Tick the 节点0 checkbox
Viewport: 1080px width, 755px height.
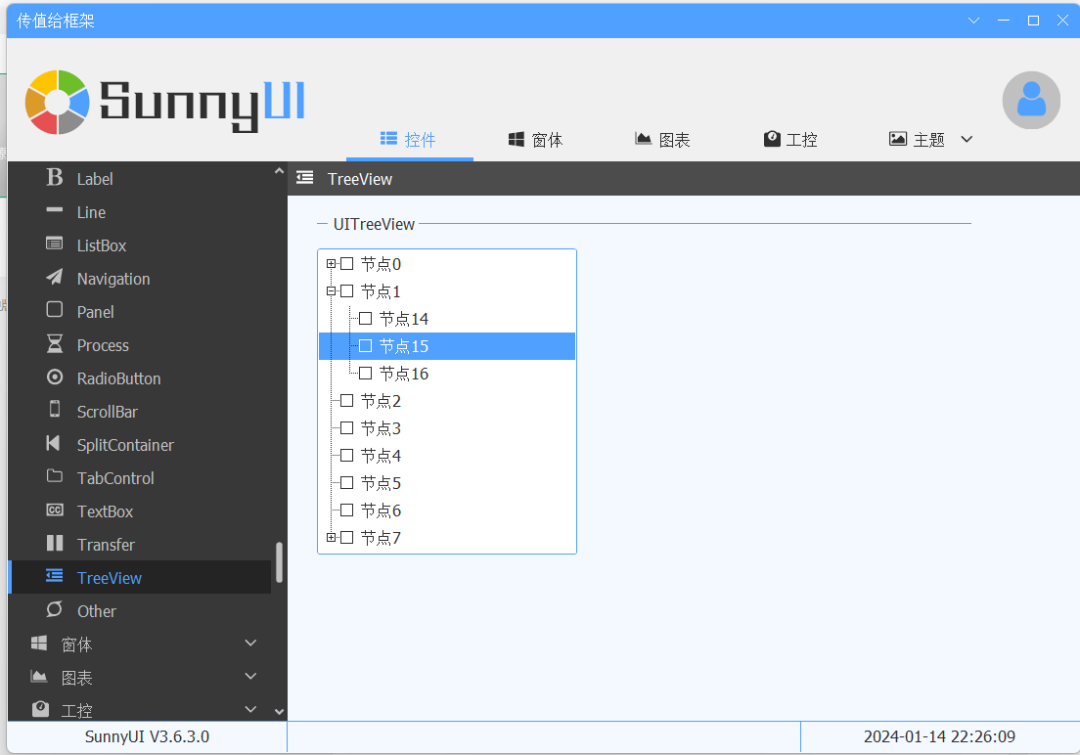[x=347, y=264]
